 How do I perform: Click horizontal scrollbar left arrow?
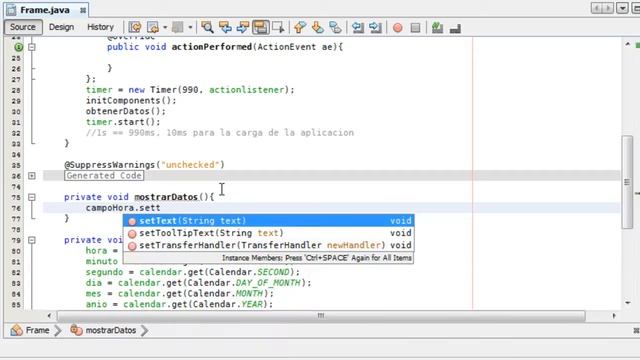tap(49, 316)
